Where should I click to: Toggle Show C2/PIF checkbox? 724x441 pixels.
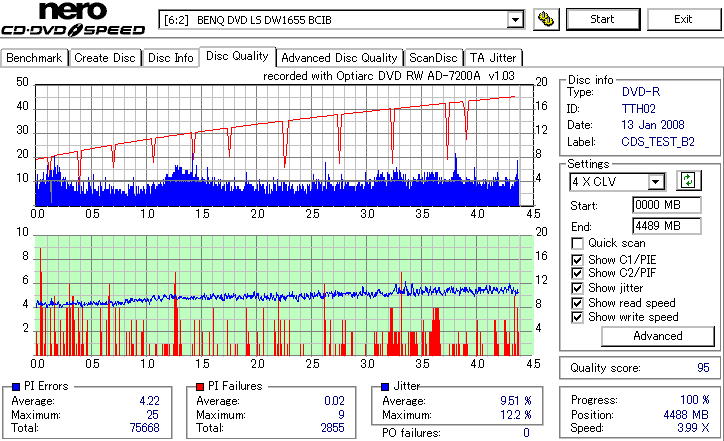pos(577,273)
